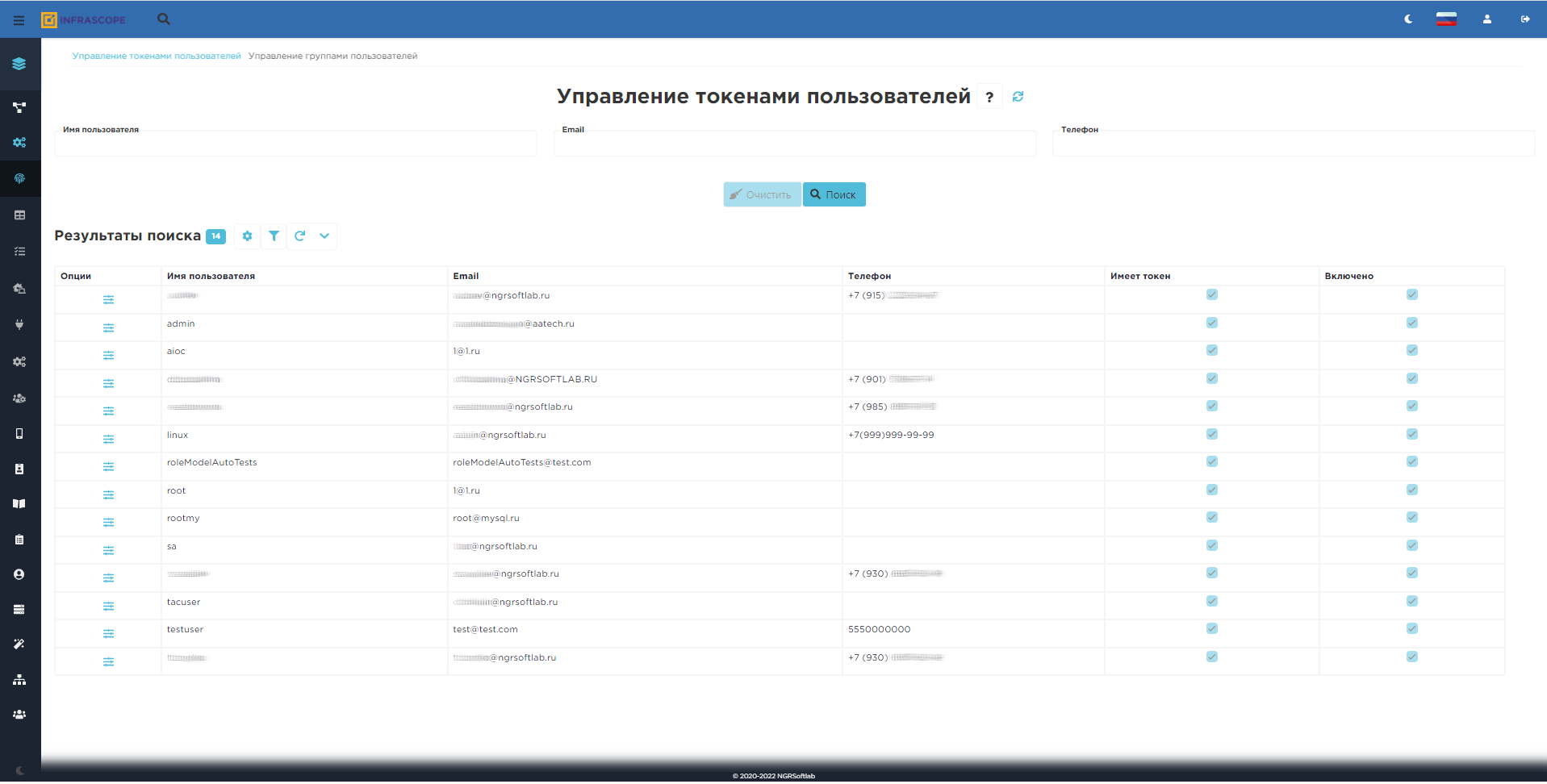Viewport: 1547px width, 784px height.
Task: Toggle 'Включено' checkbox for the root user
Action: click(1412, 489)
